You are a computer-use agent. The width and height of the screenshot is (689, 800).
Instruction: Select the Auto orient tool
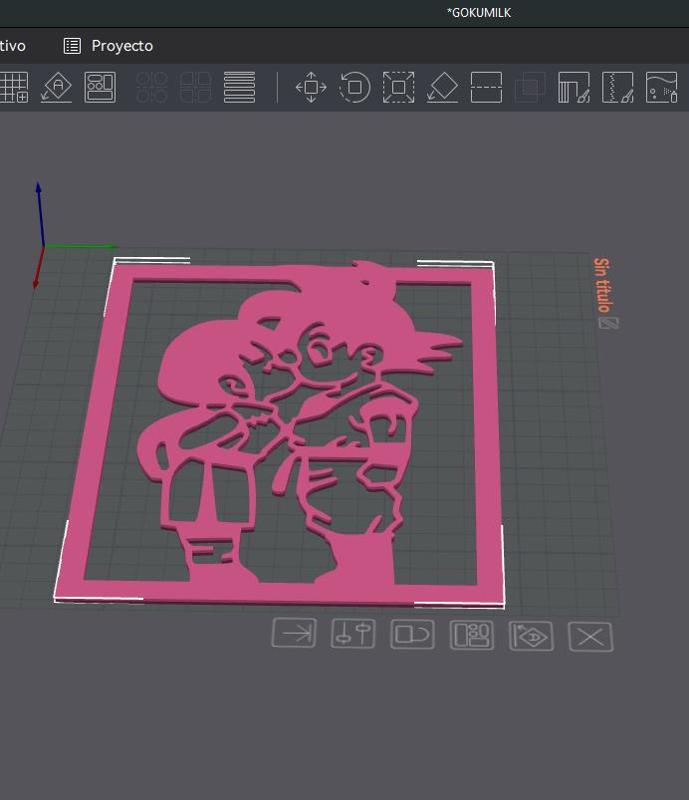[57, 87]
